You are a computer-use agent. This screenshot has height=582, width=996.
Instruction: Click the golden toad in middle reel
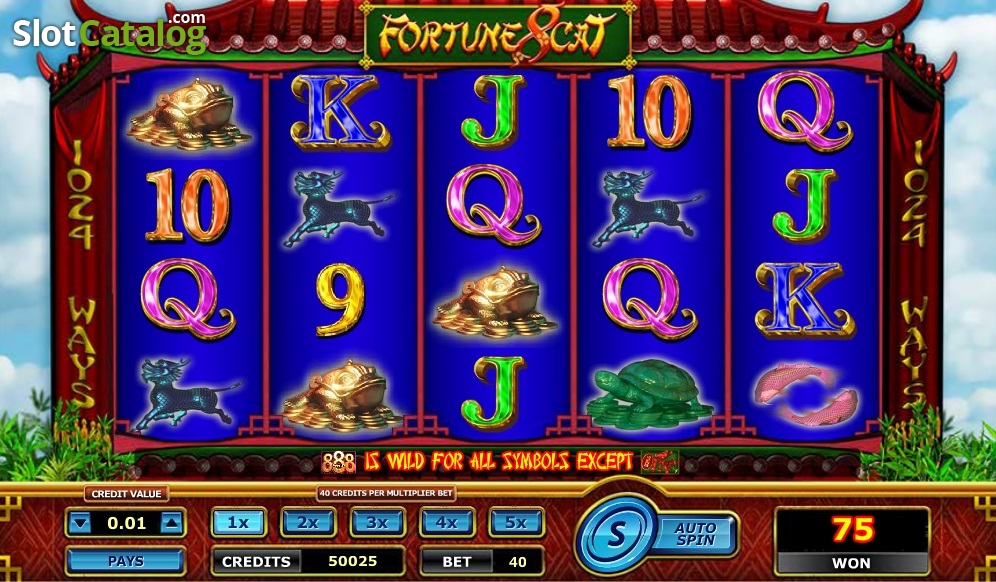[495, 301]
